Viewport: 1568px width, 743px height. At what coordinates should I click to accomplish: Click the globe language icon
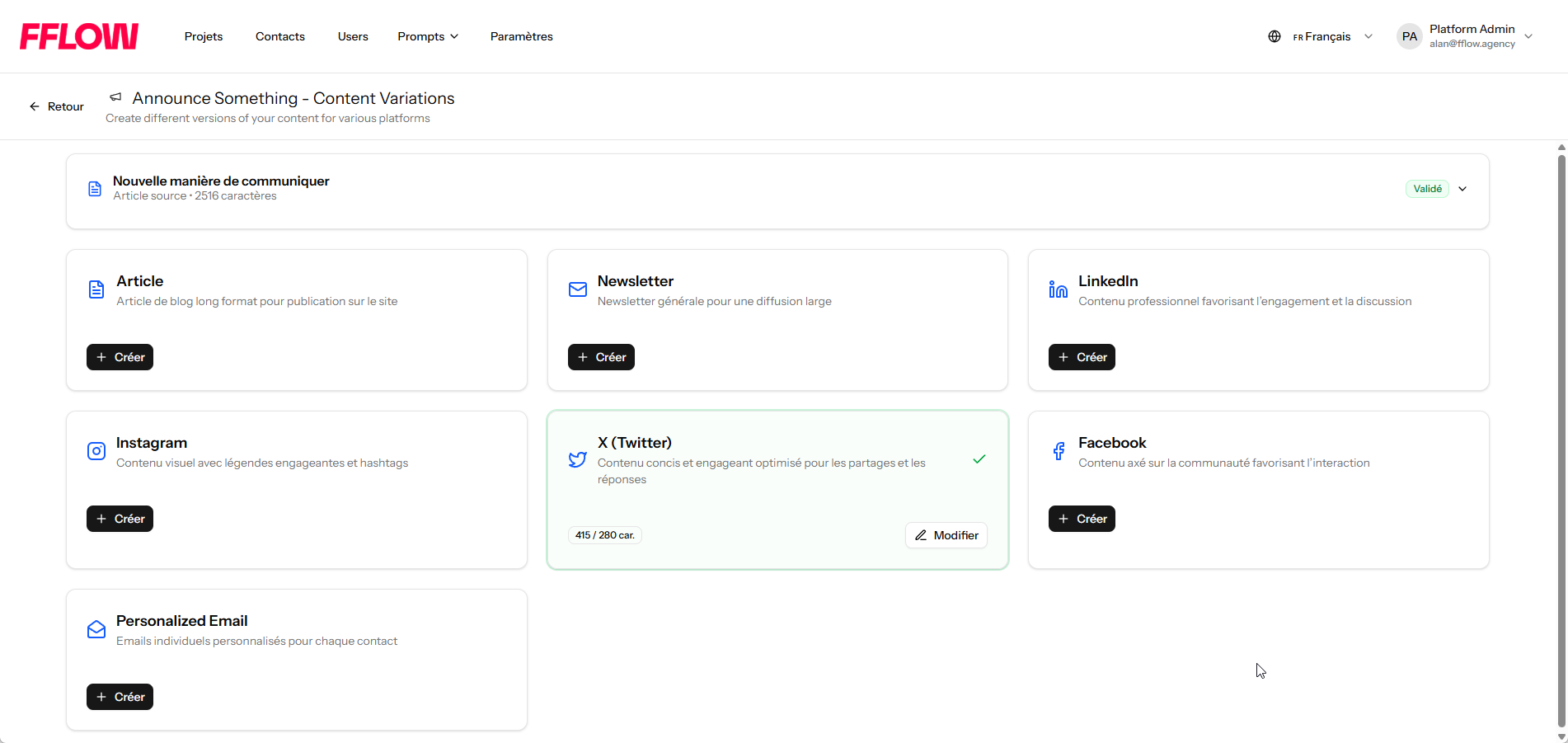1275,36
